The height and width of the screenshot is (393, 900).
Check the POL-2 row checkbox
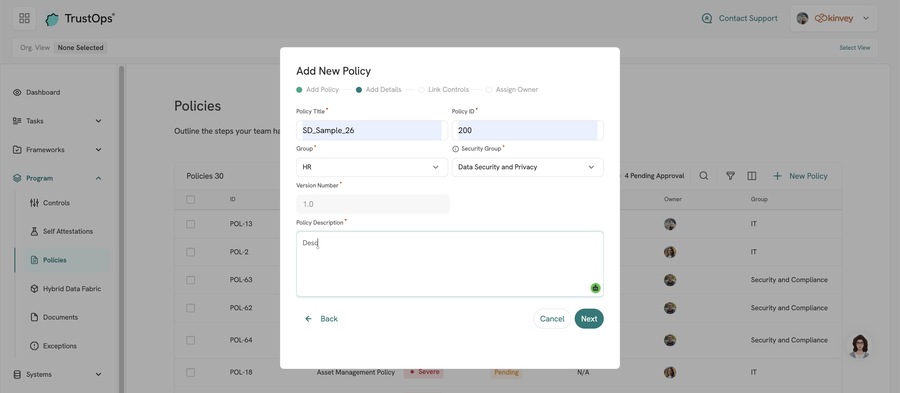191,252
